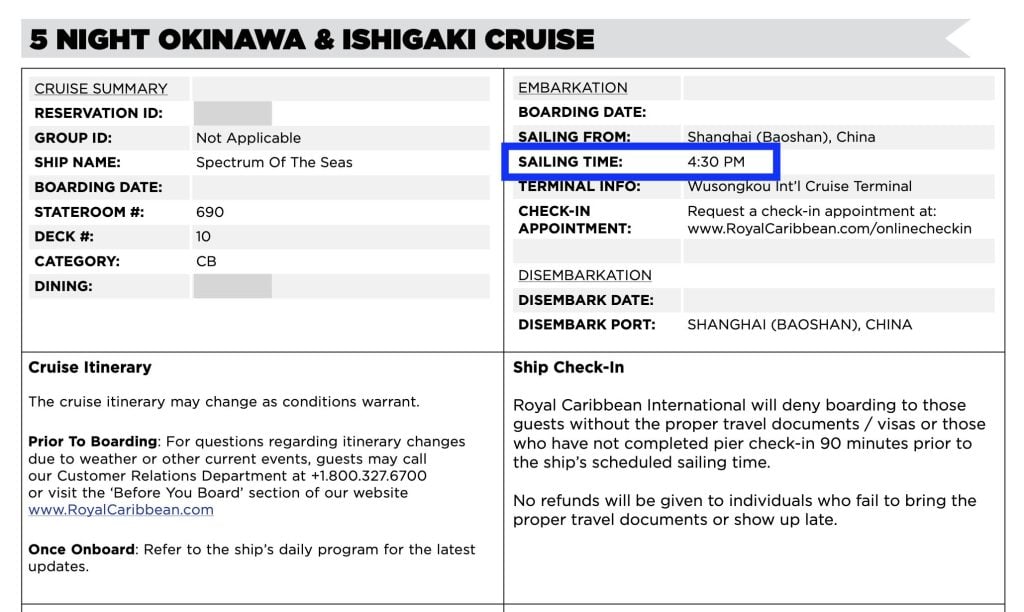The image size is (1024, 612).
Task: Click the DISEMBARKATION section heading
Action: (584, 275)
